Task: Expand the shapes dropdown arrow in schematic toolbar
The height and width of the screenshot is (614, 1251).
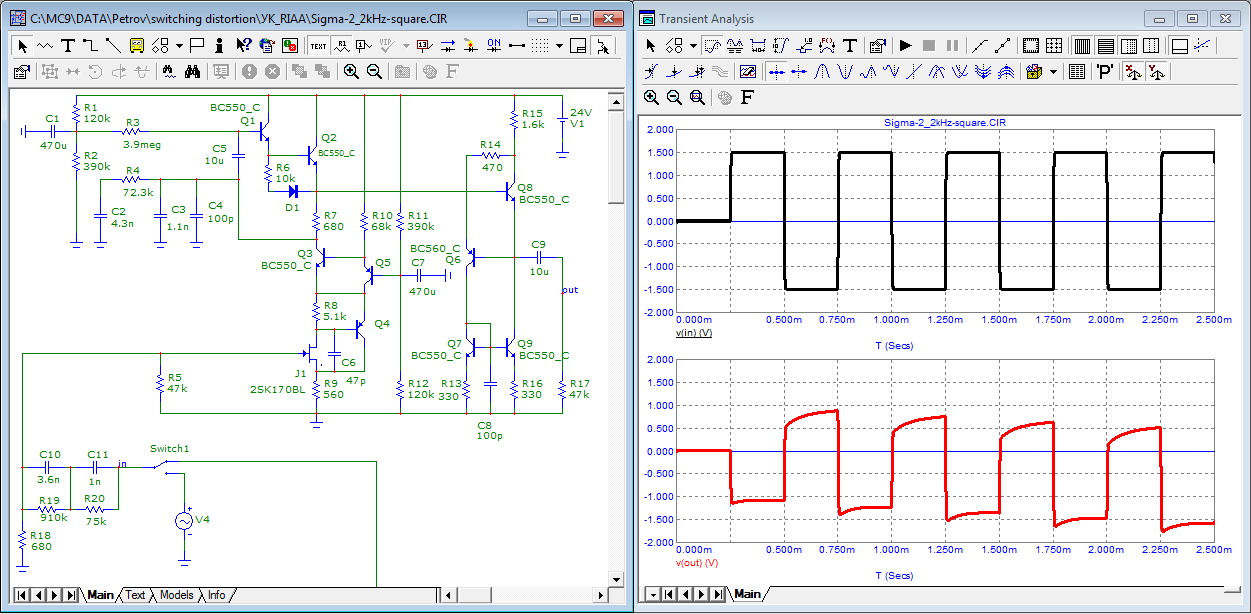Action: (179, 45)
